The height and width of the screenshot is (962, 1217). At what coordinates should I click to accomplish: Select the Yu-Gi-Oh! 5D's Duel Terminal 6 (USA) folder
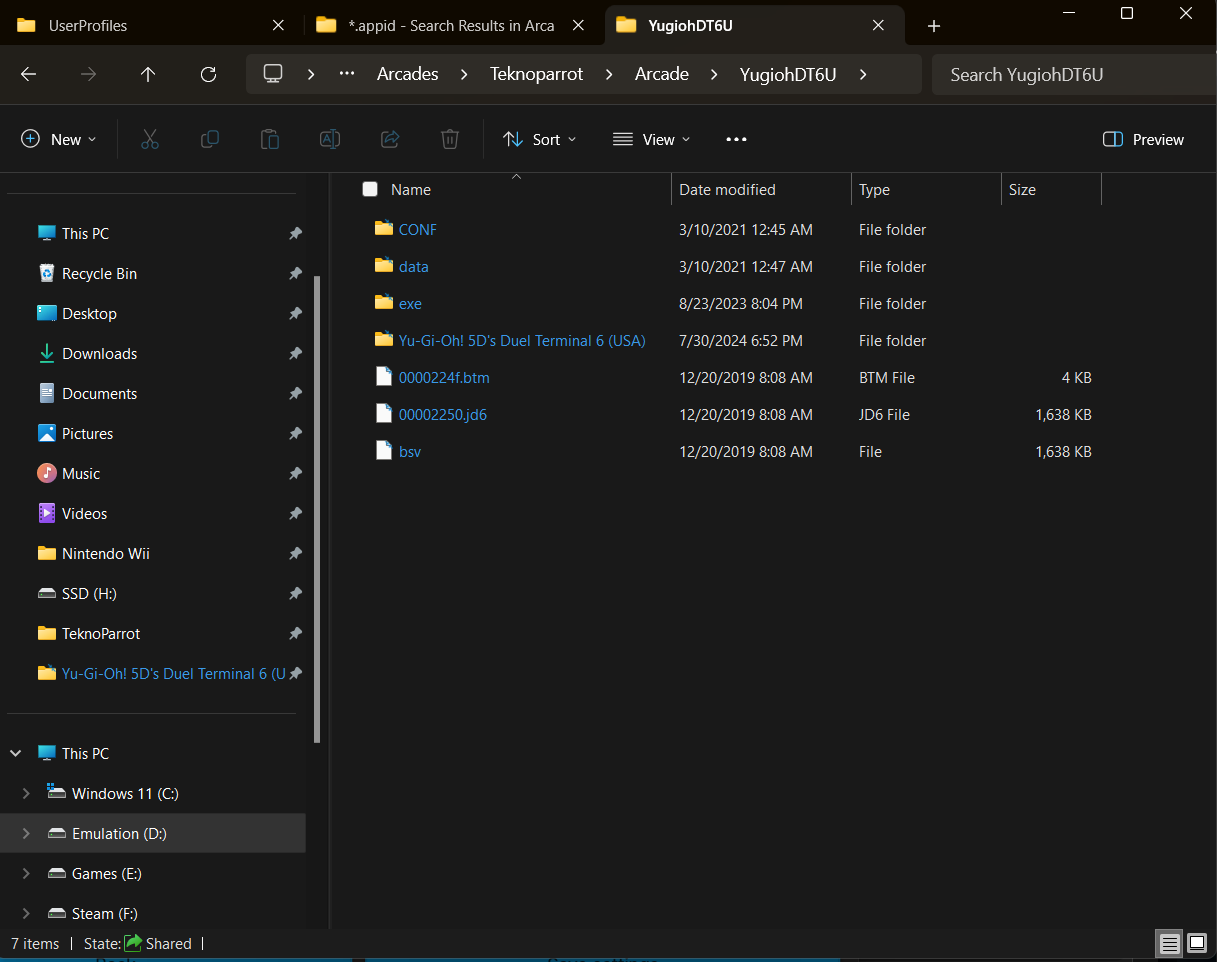(x=522, y=340)
